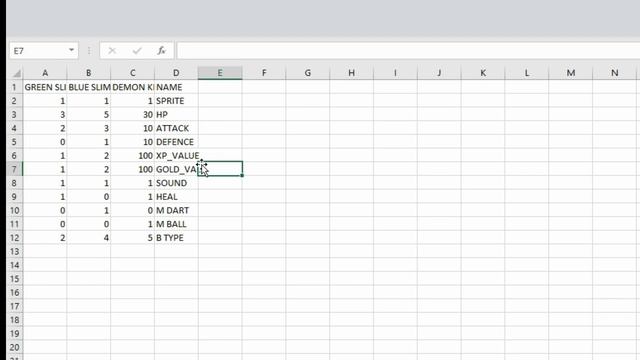Click the DEMON KI cell in C1
This screenshot has width=640, height=360.
(132, 87)
